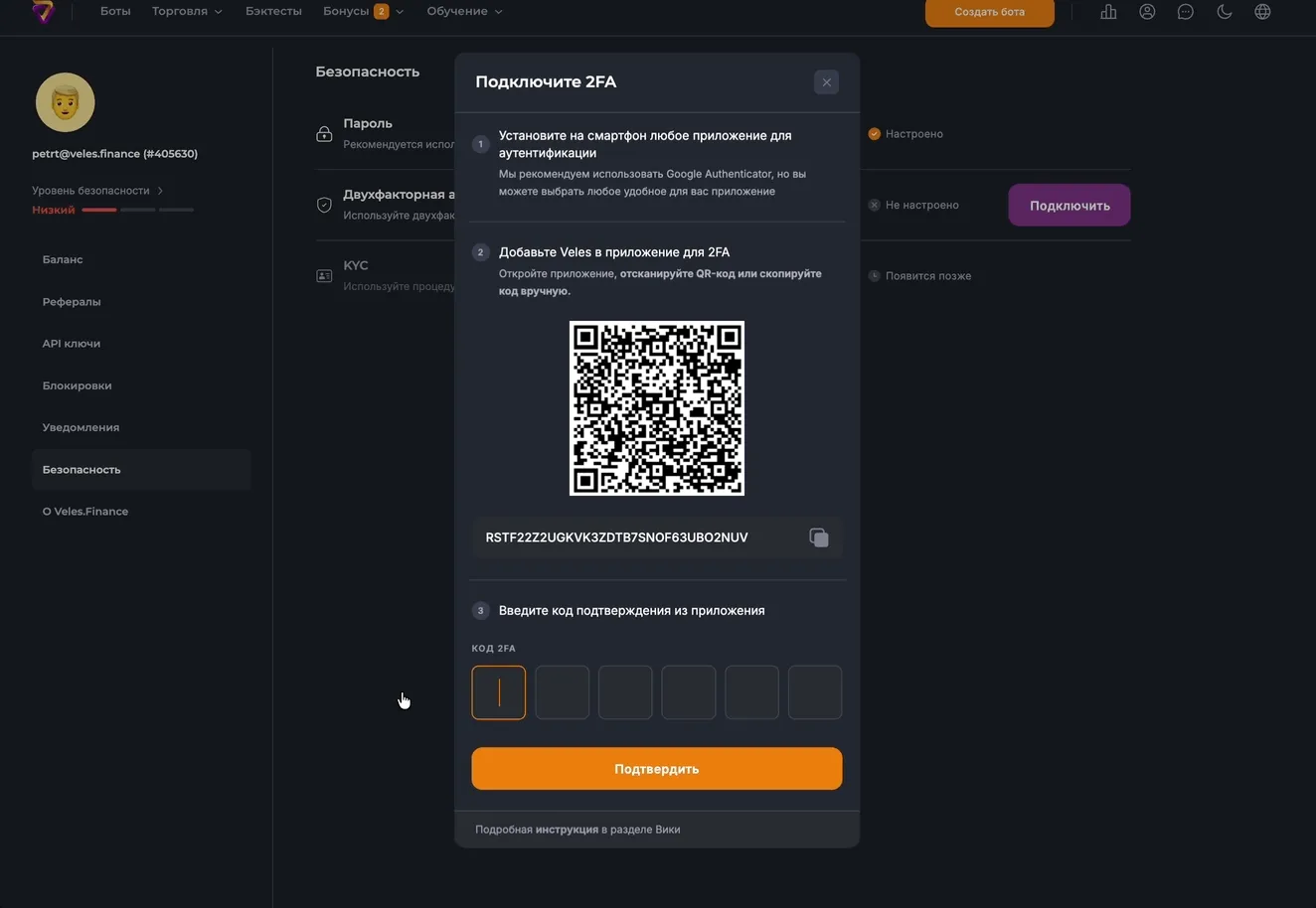Open language selector globe icon
This screenshot has width=1316, height=908.
click(x=1262, y=12)
